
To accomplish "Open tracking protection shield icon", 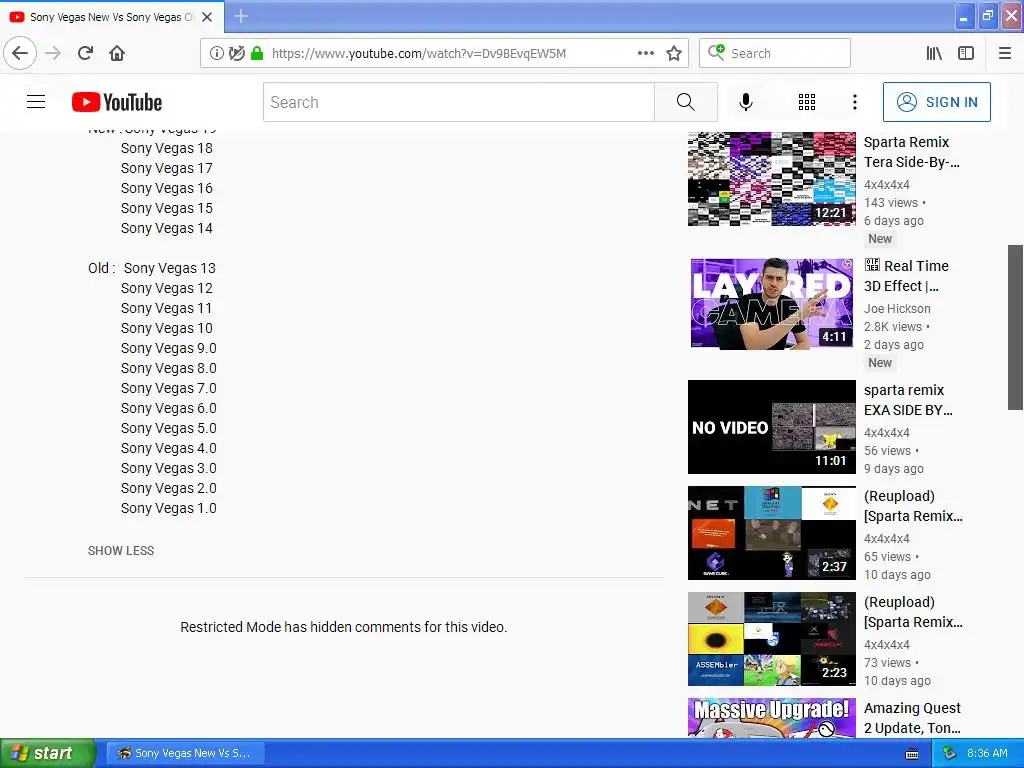I will pos(236,53).
